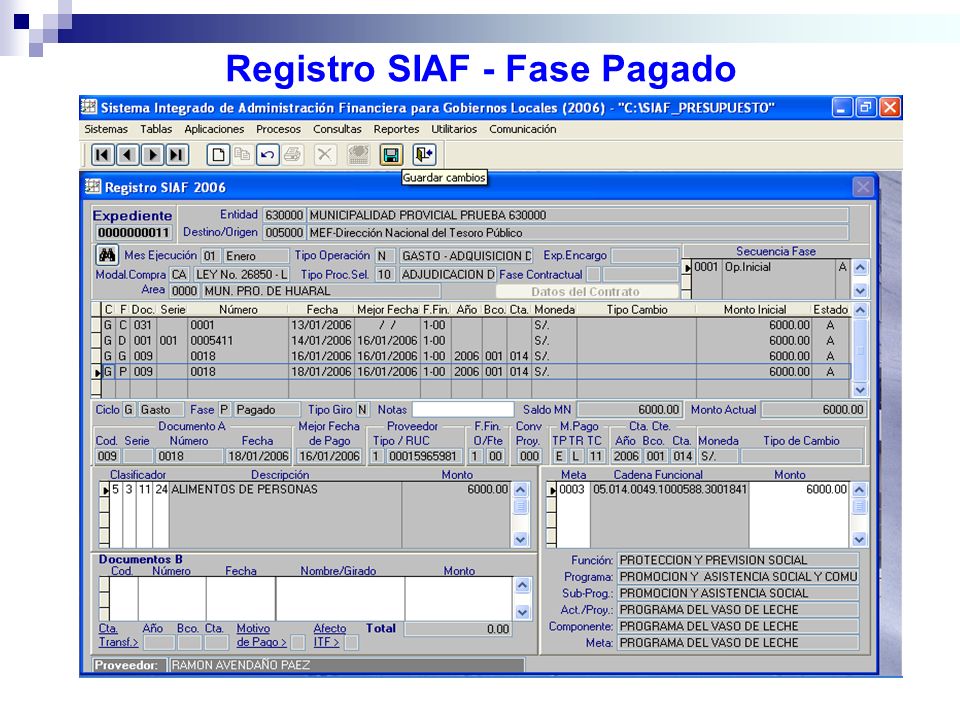Click the Proveedor RUC field 00015965981
The width and height of the screenshot is (960, 720).
[423, 456]
